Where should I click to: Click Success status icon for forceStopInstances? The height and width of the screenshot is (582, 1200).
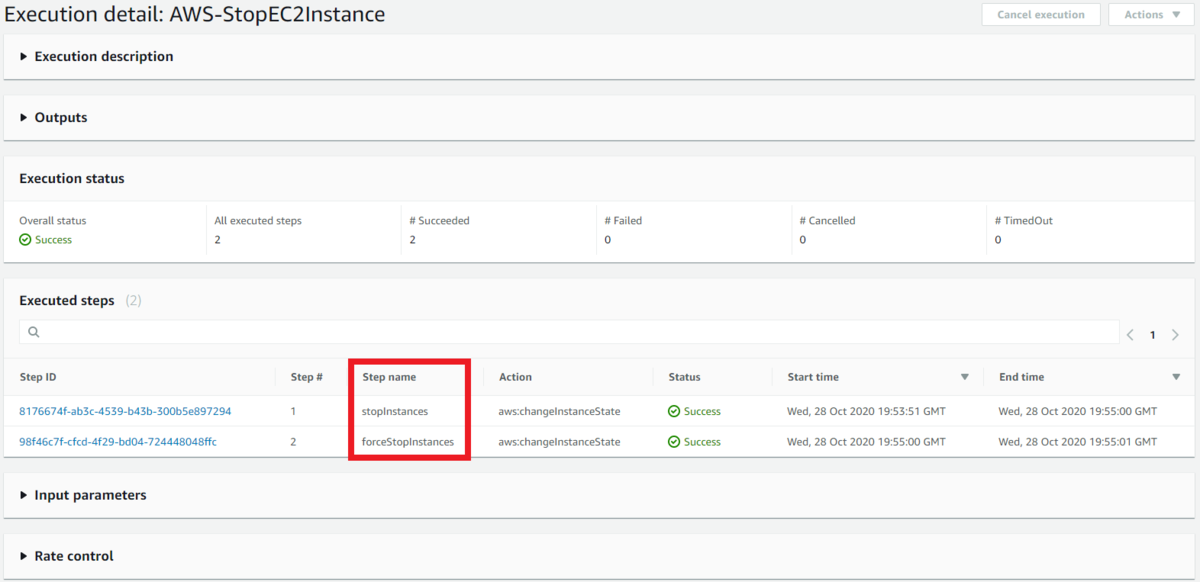point(674,441)
